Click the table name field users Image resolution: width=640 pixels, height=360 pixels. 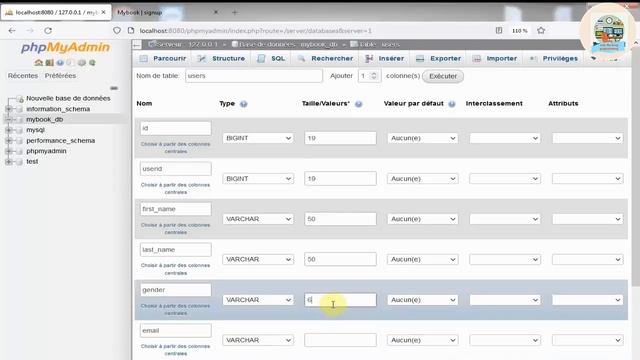[253, 76]
